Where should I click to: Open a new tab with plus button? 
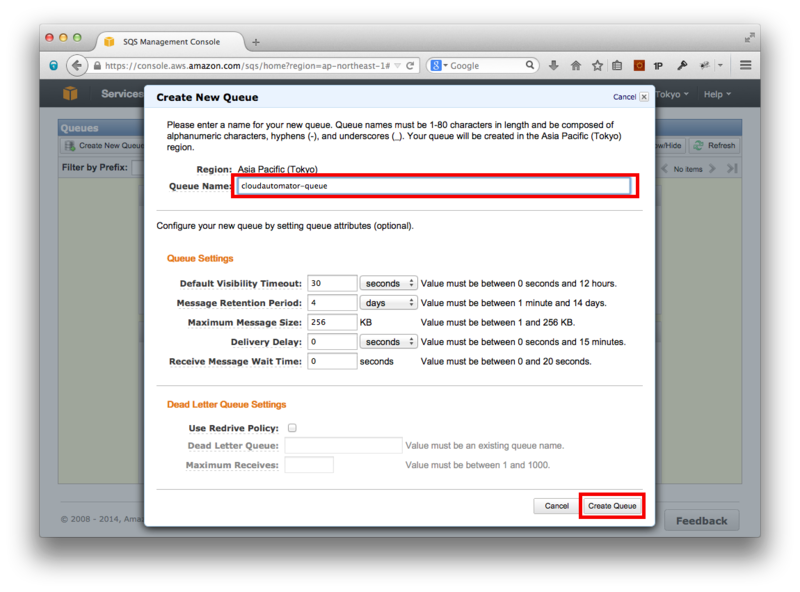pos(256,42)
